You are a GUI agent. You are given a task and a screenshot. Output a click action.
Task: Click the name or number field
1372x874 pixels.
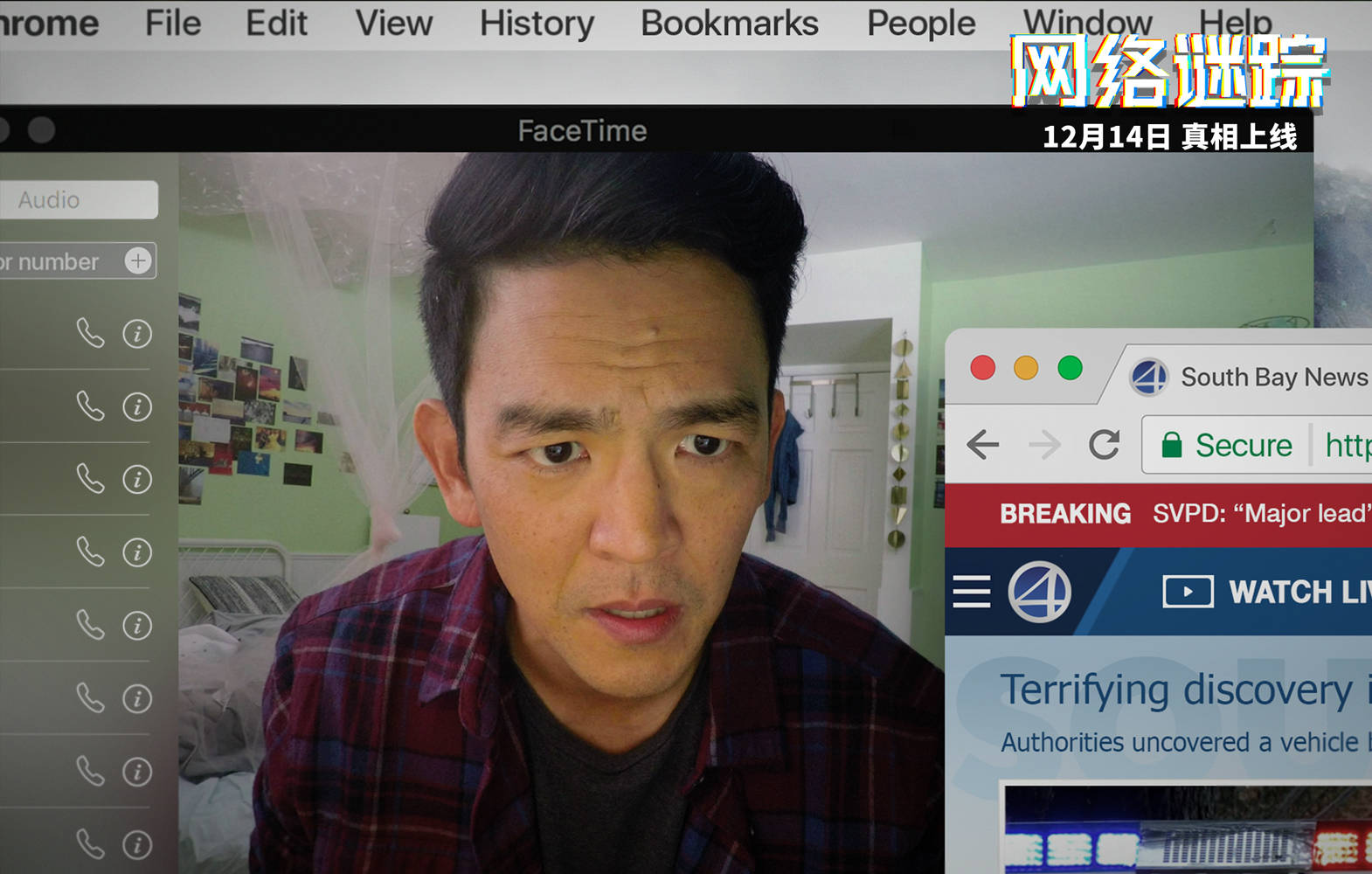click(x=78, y=261)
